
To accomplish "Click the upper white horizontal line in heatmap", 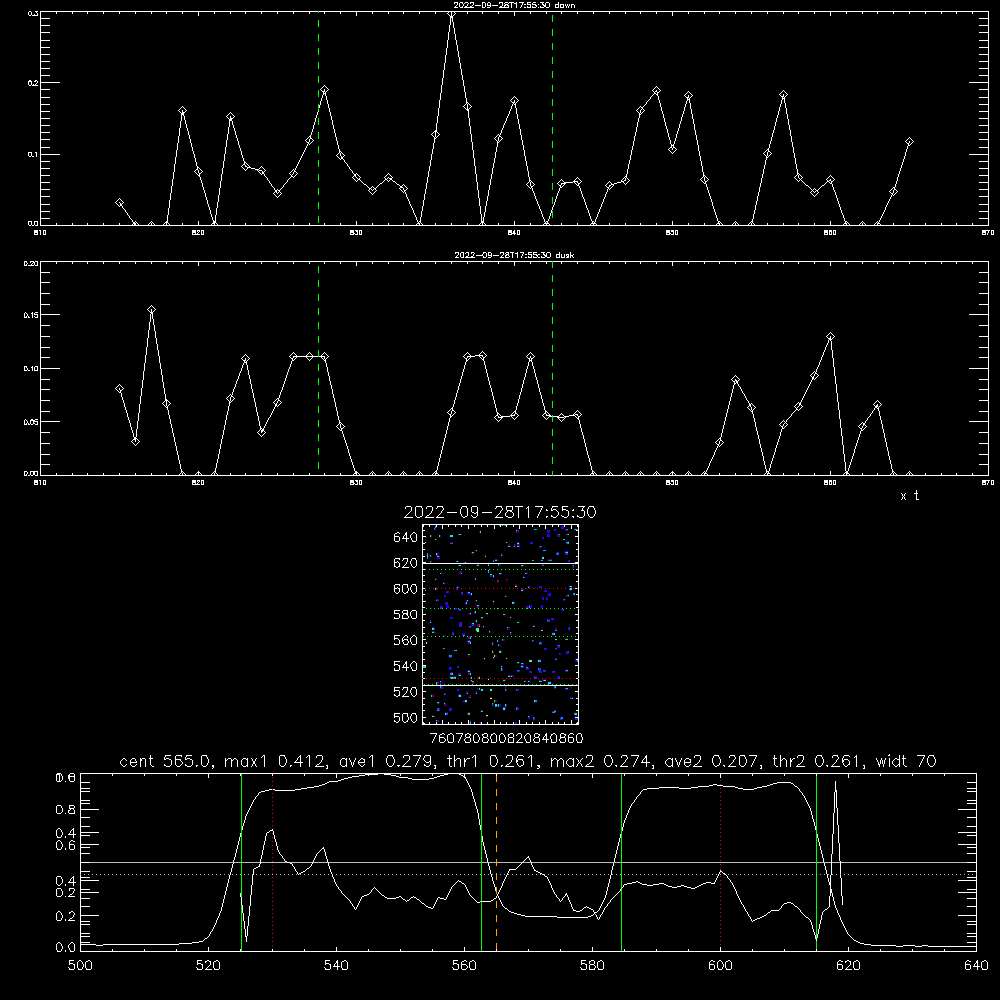I will [501, 563].
